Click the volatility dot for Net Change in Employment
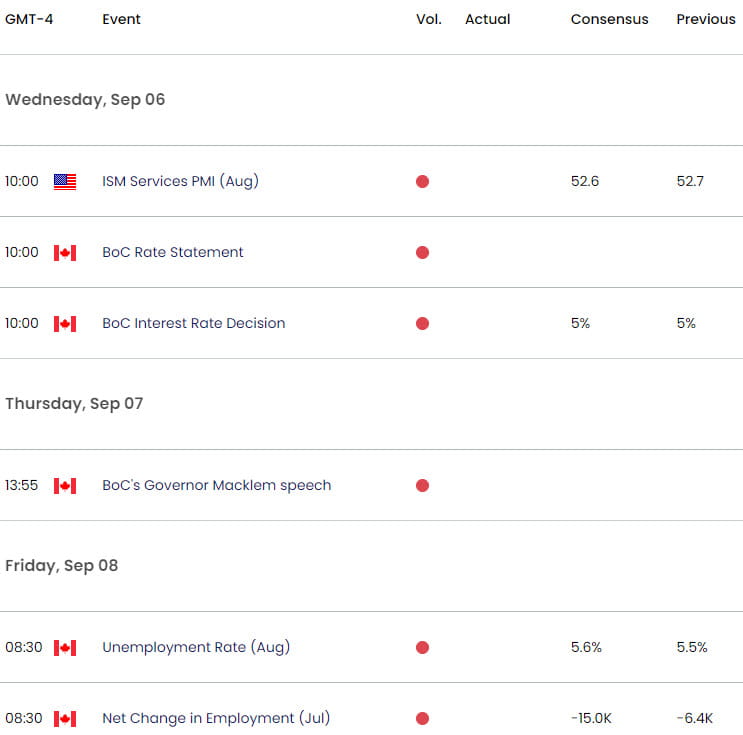This screenshot has width=743, height=735. tap(422, 719)
